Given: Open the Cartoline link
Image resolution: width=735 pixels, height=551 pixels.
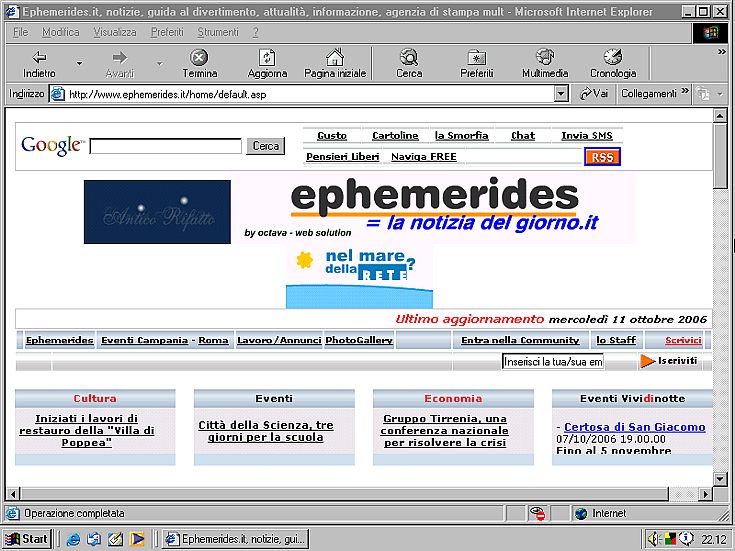Looking at the screenshot, I should pyautogui.click(x=395, y=136).
